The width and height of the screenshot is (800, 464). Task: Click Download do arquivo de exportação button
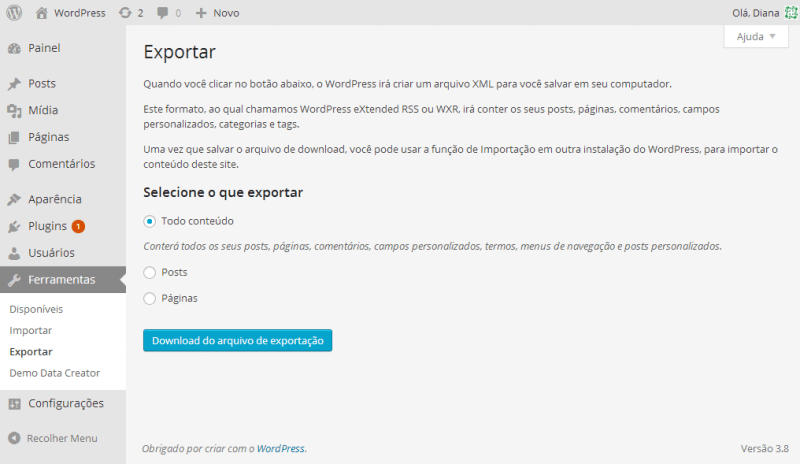point(237,340)
